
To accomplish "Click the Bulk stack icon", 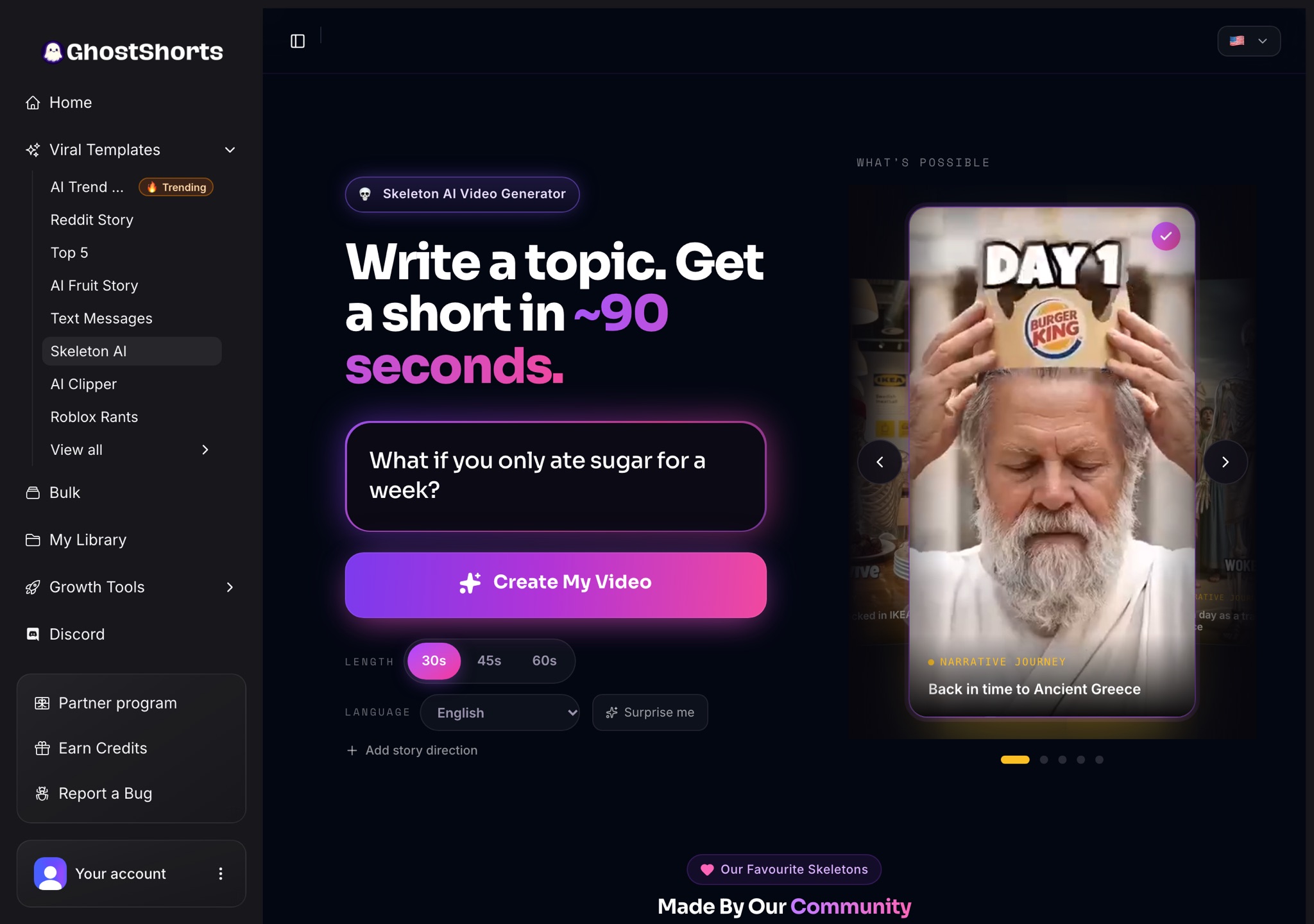I will click(x=33, y=493).
